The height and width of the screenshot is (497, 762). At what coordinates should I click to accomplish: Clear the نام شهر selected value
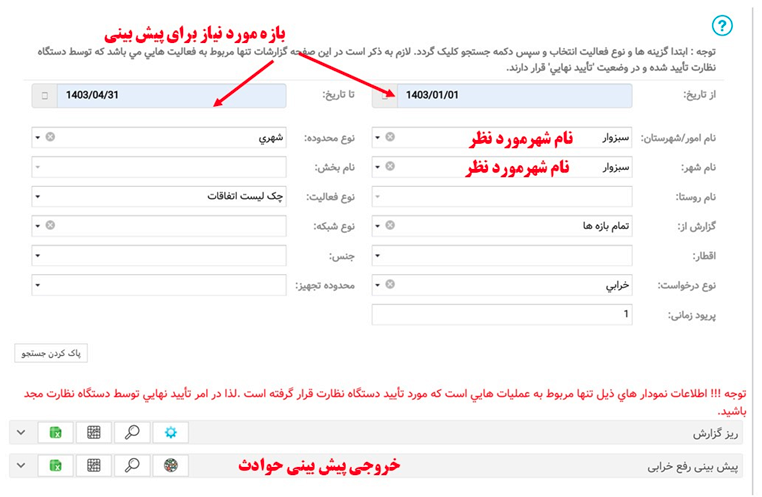[390, 167]
